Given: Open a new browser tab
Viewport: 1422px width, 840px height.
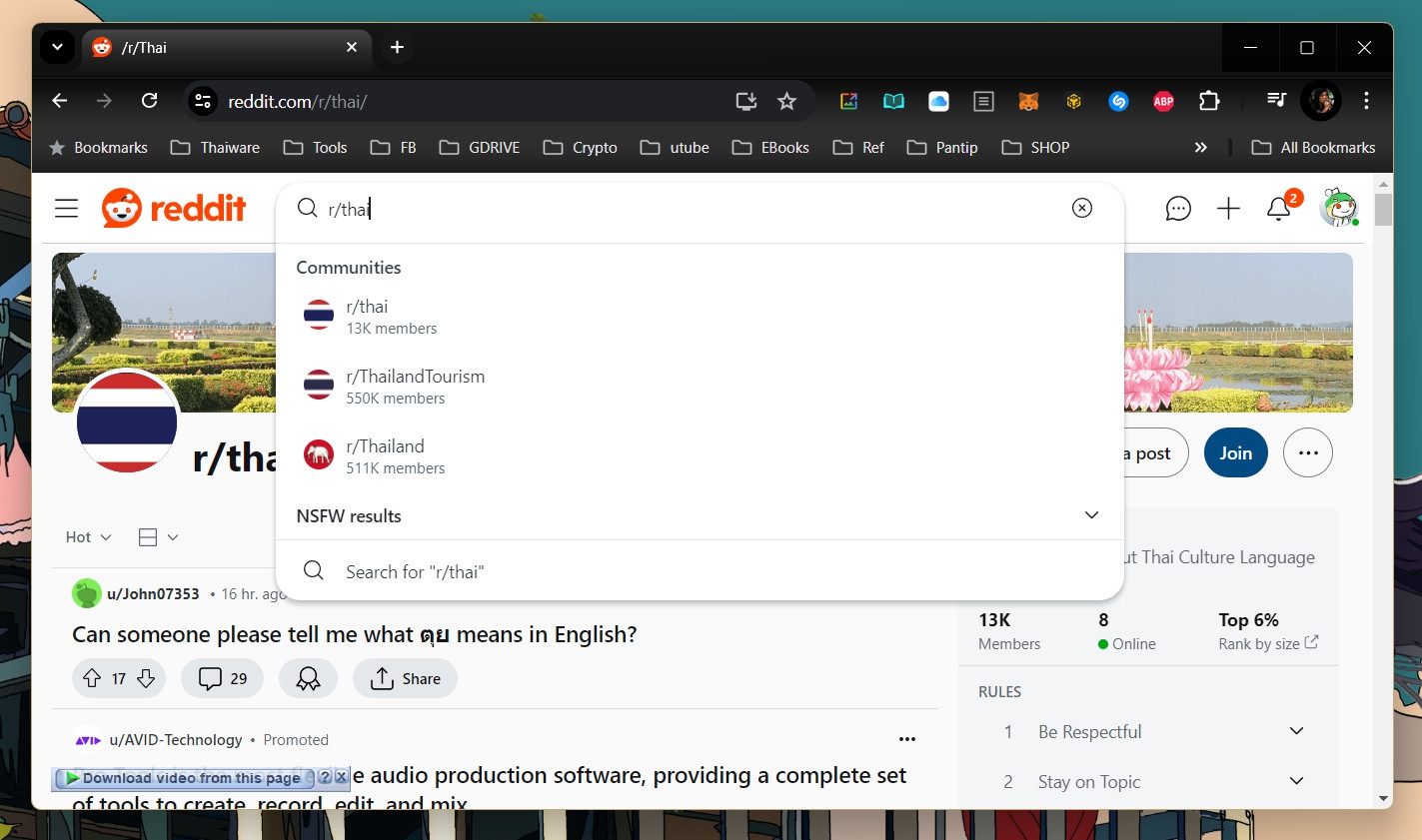Looking at the screenshot, I should (397, 47).
